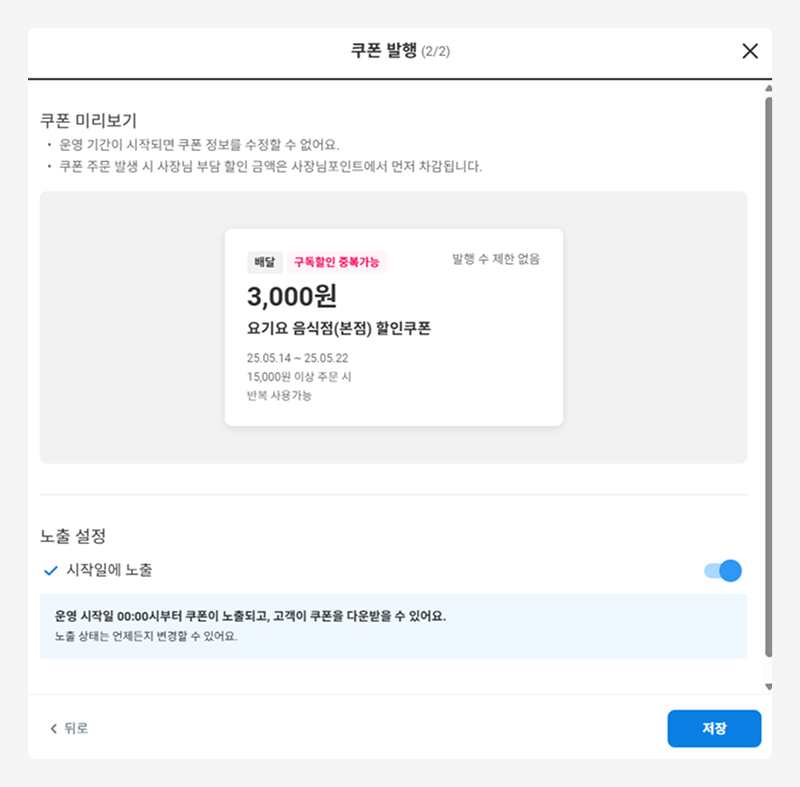Select the coupon preview card
800x787 pixels.
(x=394, y=327)
